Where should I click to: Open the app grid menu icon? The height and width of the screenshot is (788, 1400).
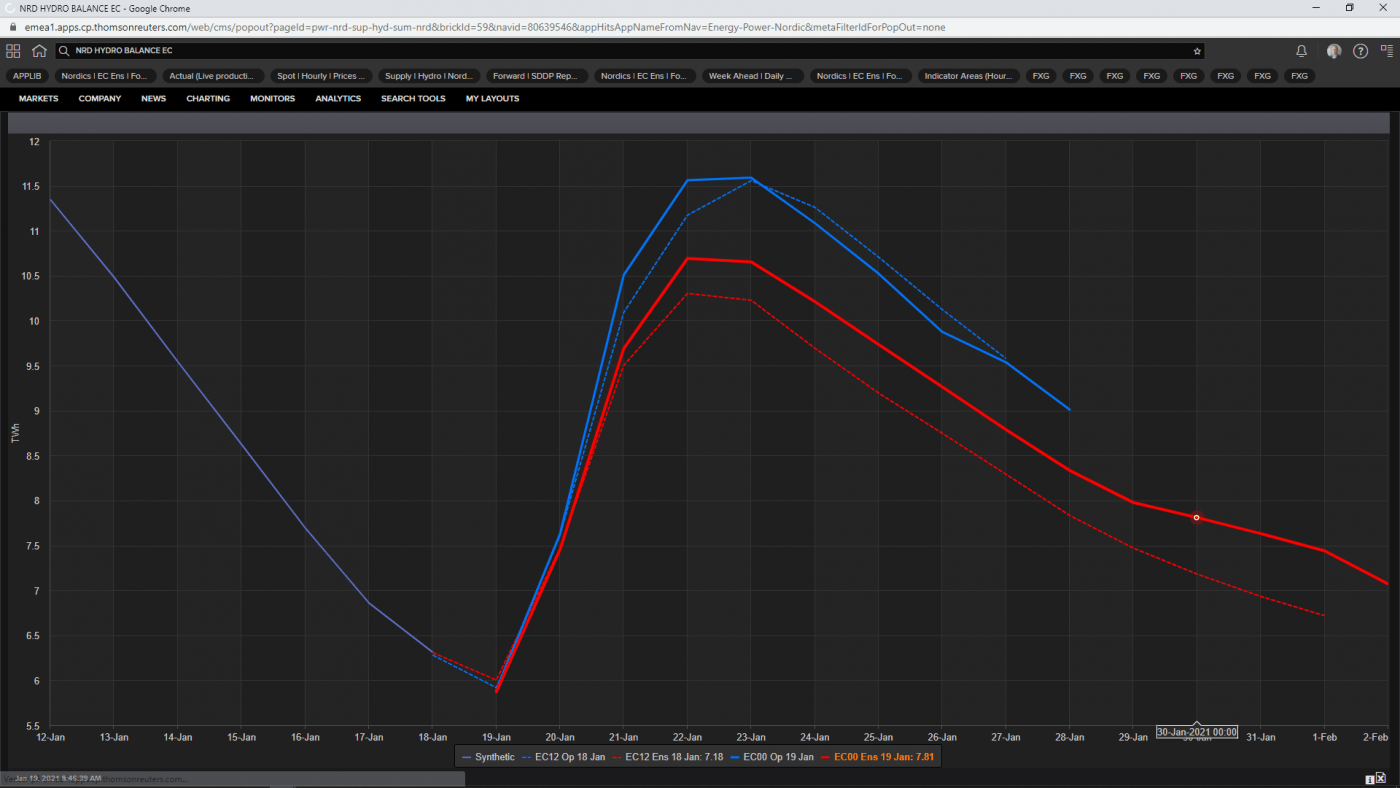(x=13, y=51)
